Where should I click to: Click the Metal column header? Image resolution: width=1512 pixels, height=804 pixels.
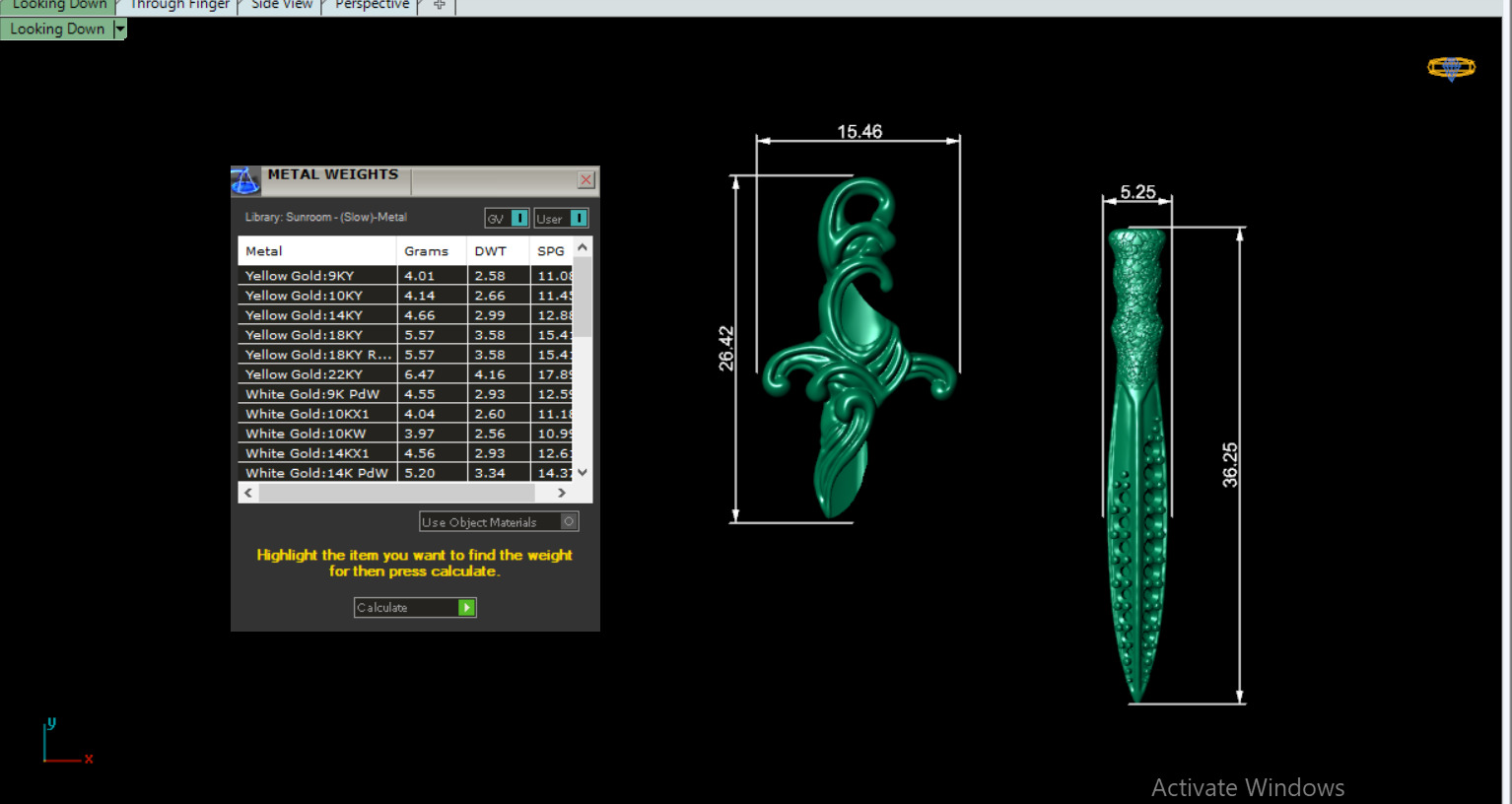(x=316, y=251)
